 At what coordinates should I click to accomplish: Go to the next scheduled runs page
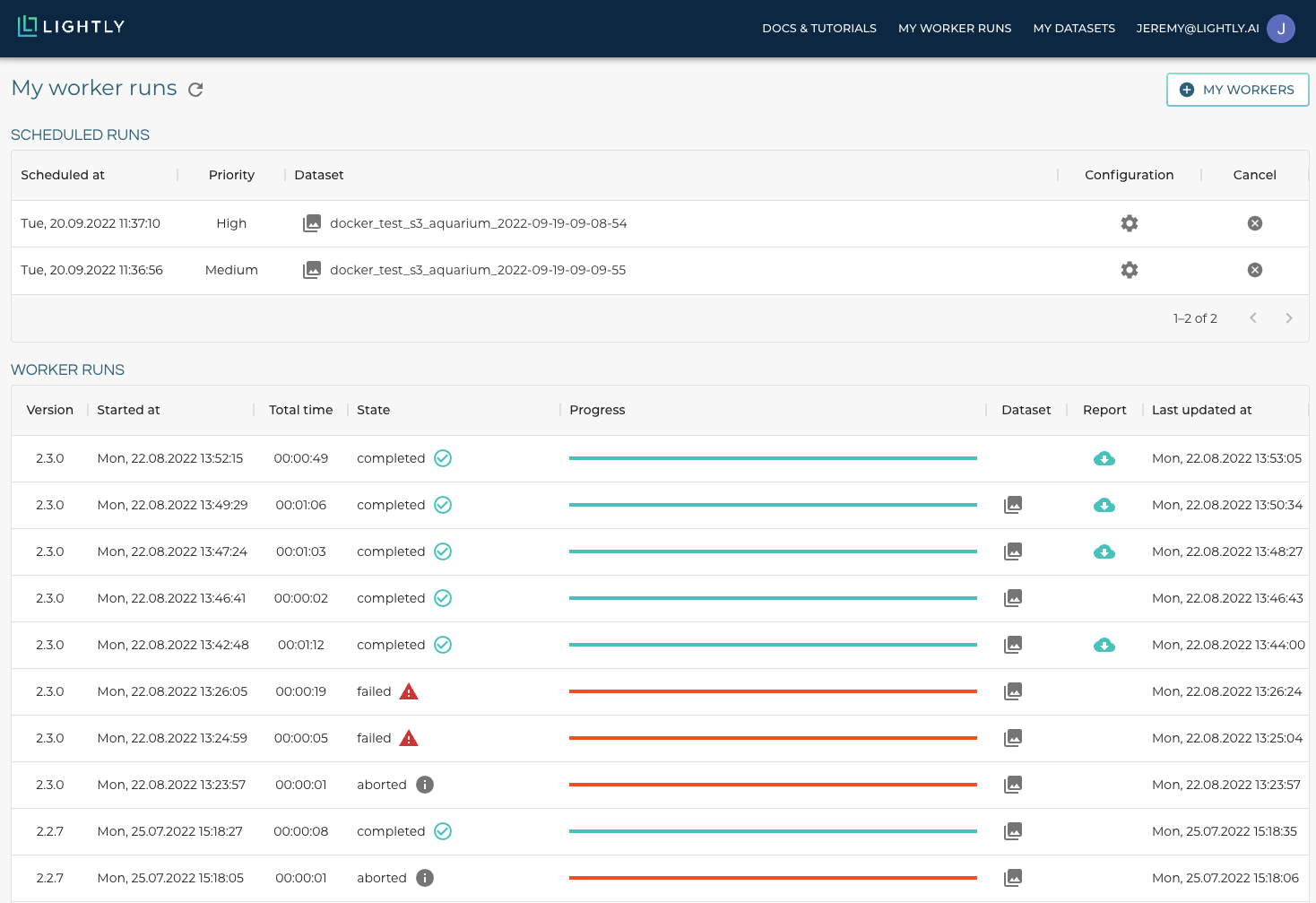tap(1289, 318)
